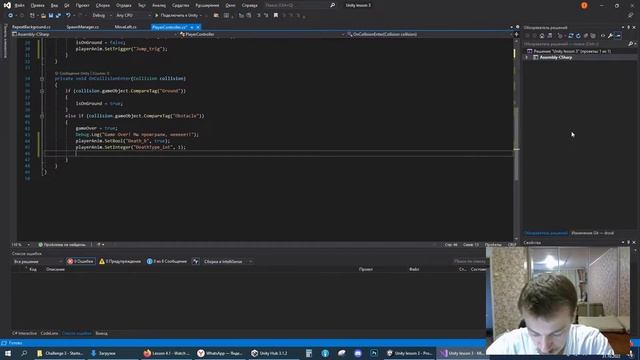Close the PlayerController.cs tab
This screenshot has height=360, width=640.
coord(198,27)
